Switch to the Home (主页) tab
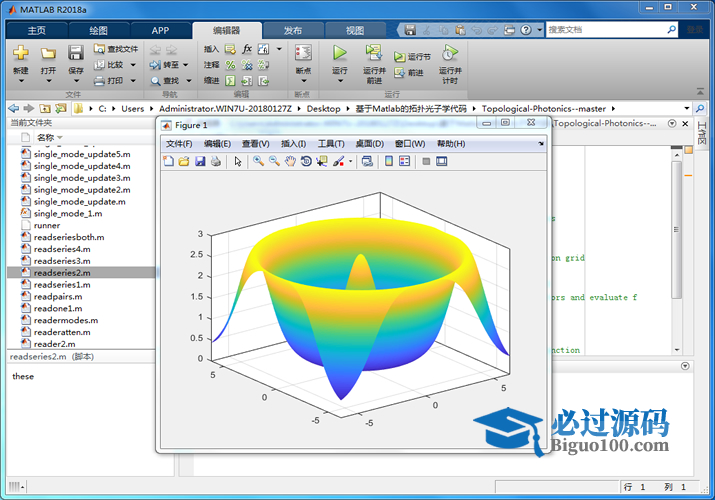The image size is (715, 500). [36, 31]
